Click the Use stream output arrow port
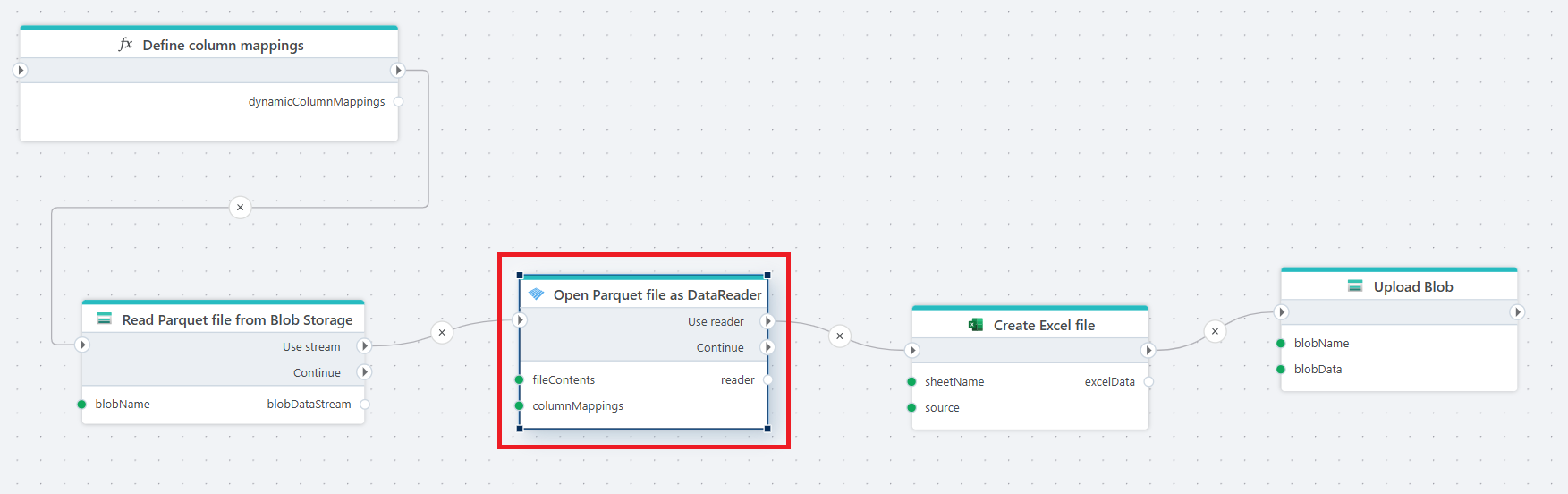 coord(364,346)
